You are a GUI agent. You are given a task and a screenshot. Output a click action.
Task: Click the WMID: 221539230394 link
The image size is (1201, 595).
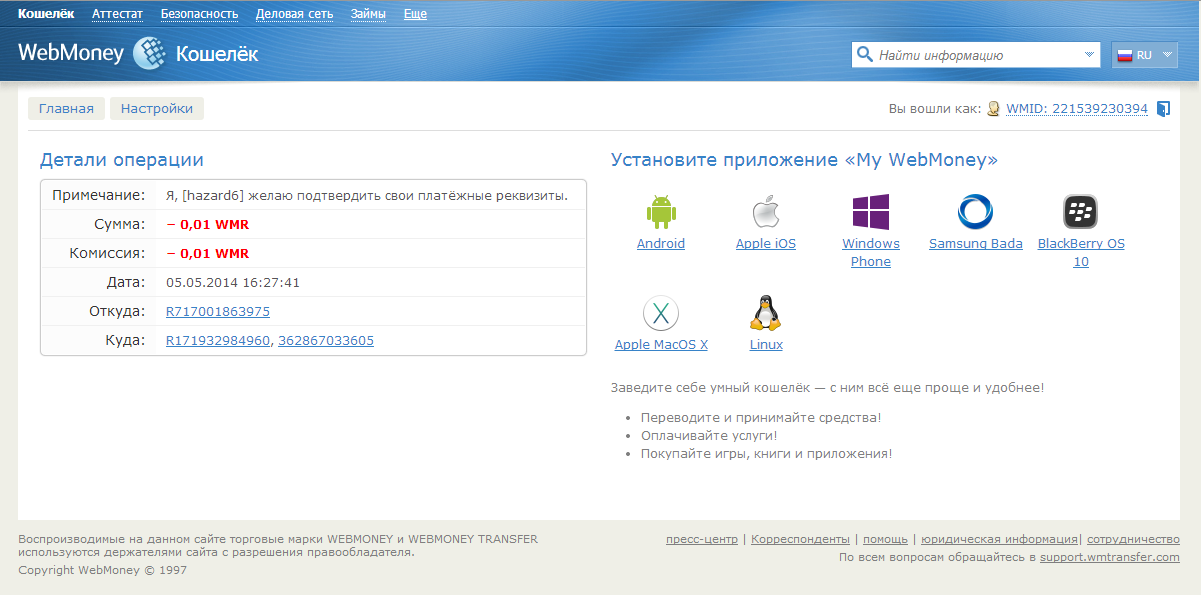click(1076, 109)
